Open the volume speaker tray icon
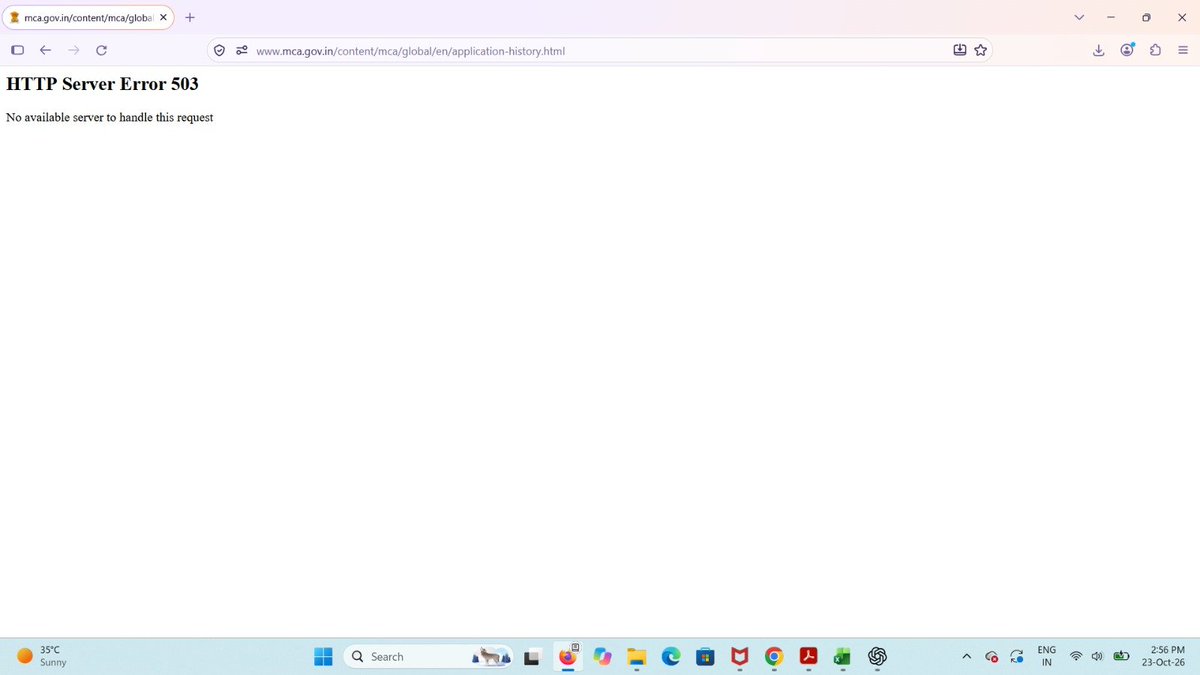1200x675 pixels. tap(1097, 657)
